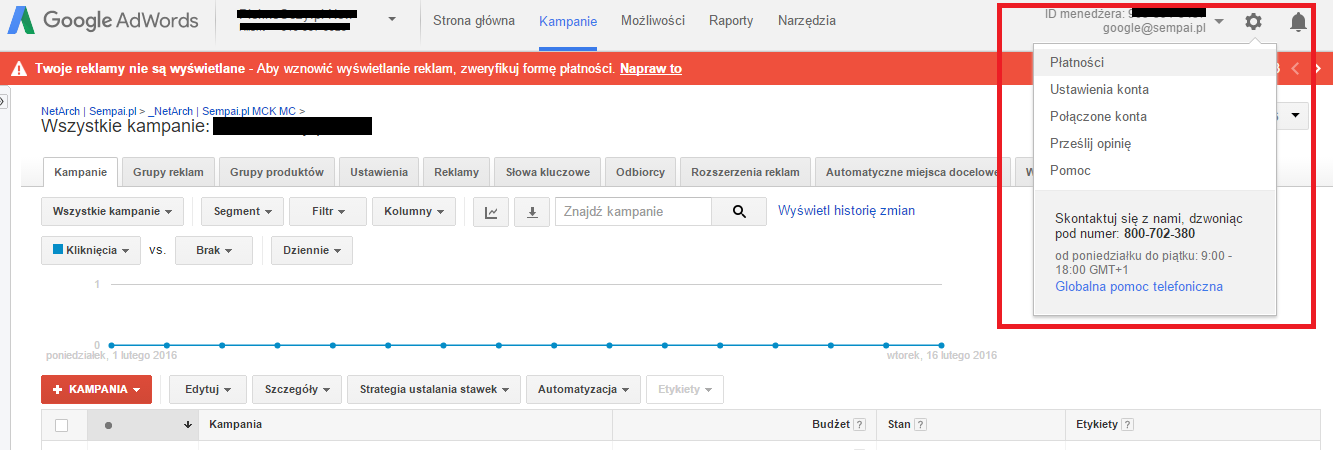Image resolution: width=1333 pixels, height=450 pixels.
Task: Click the Znajdź kampanie search field
Action: (x=633, y=212)
